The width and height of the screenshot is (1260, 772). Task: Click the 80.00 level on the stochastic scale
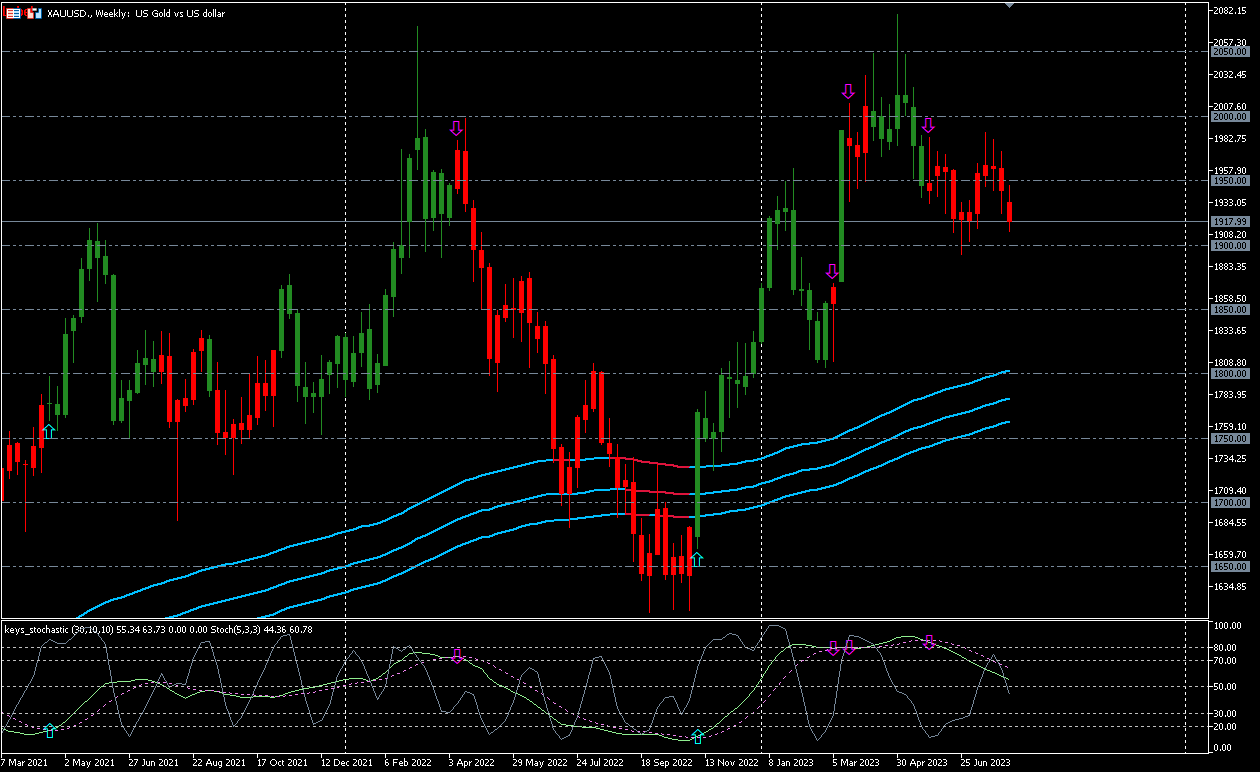coord(1225,648)
